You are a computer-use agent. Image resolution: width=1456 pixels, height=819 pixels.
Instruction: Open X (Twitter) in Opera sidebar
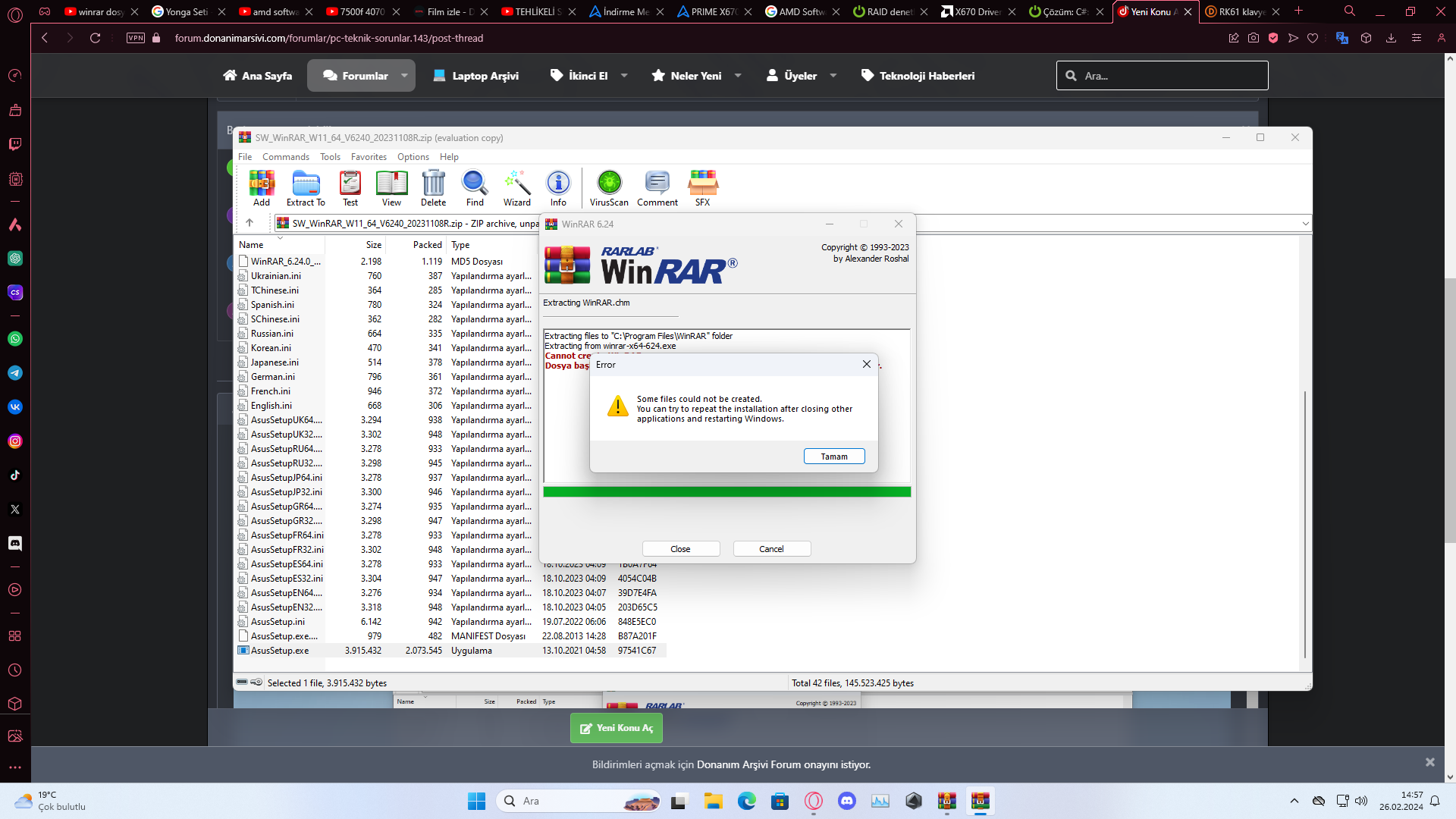pyautogui.click(x=15, y=510)
